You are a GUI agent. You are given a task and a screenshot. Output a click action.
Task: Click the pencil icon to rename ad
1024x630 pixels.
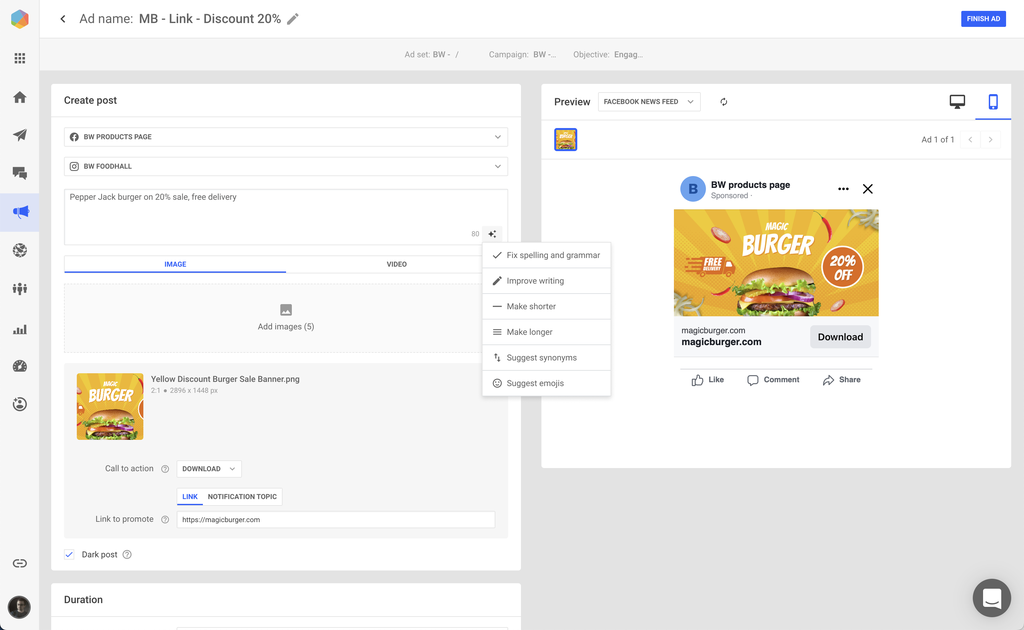click(x=293, y=19)
